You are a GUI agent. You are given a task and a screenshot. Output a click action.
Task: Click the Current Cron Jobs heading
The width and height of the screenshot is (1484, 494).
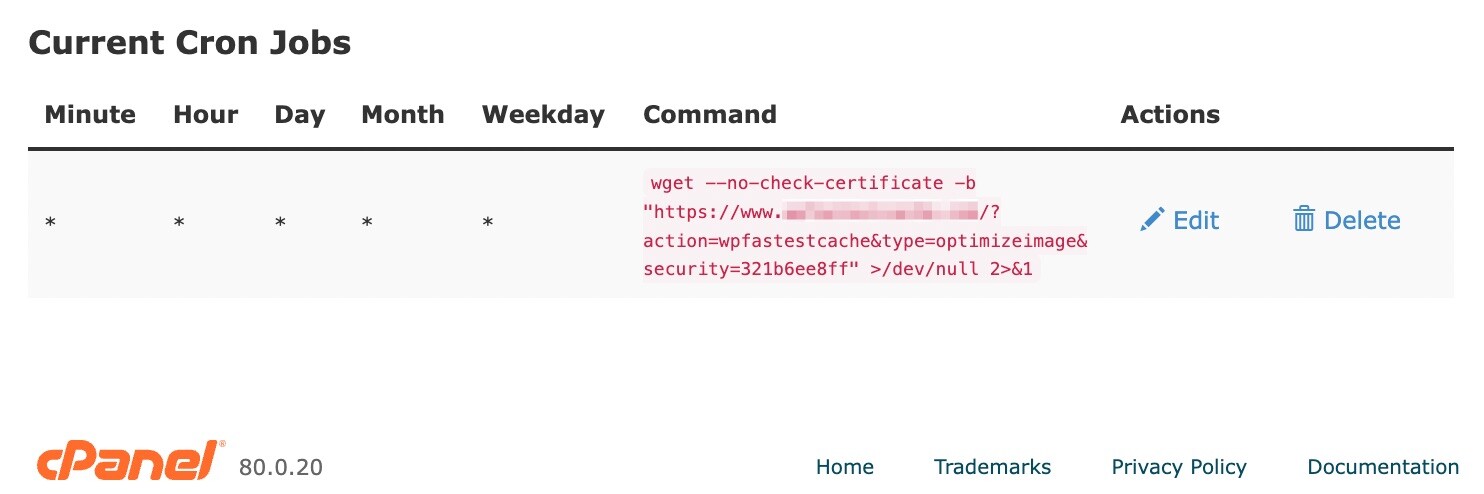pyautogui.click(x=190, y=43)
